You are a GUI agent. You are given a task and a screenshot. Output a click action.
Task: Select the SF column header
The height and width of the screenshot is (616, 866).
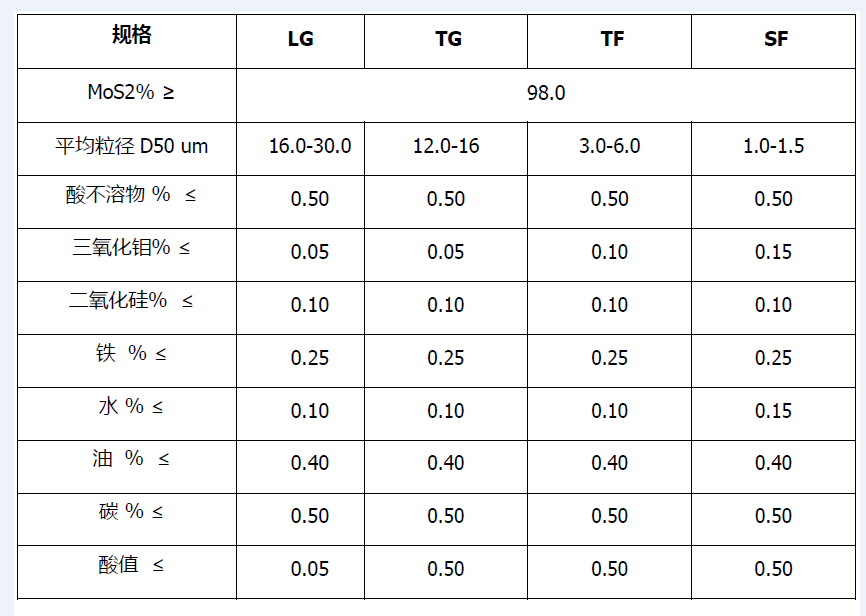[775, 40]
